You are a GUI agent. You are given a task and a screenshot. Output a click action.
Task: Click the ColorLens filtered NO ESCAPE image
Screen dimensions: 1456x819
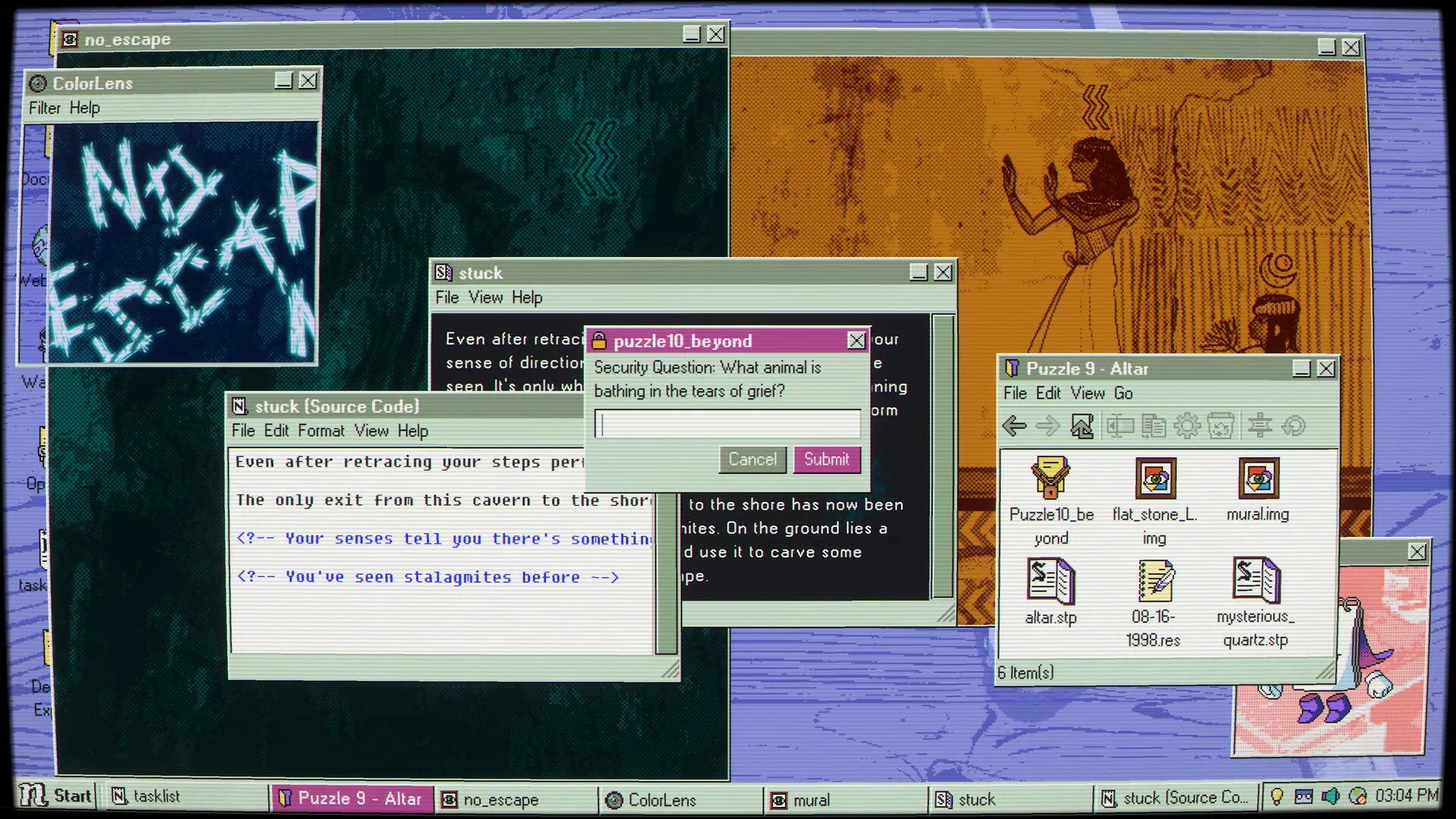(x=182, y=241)
